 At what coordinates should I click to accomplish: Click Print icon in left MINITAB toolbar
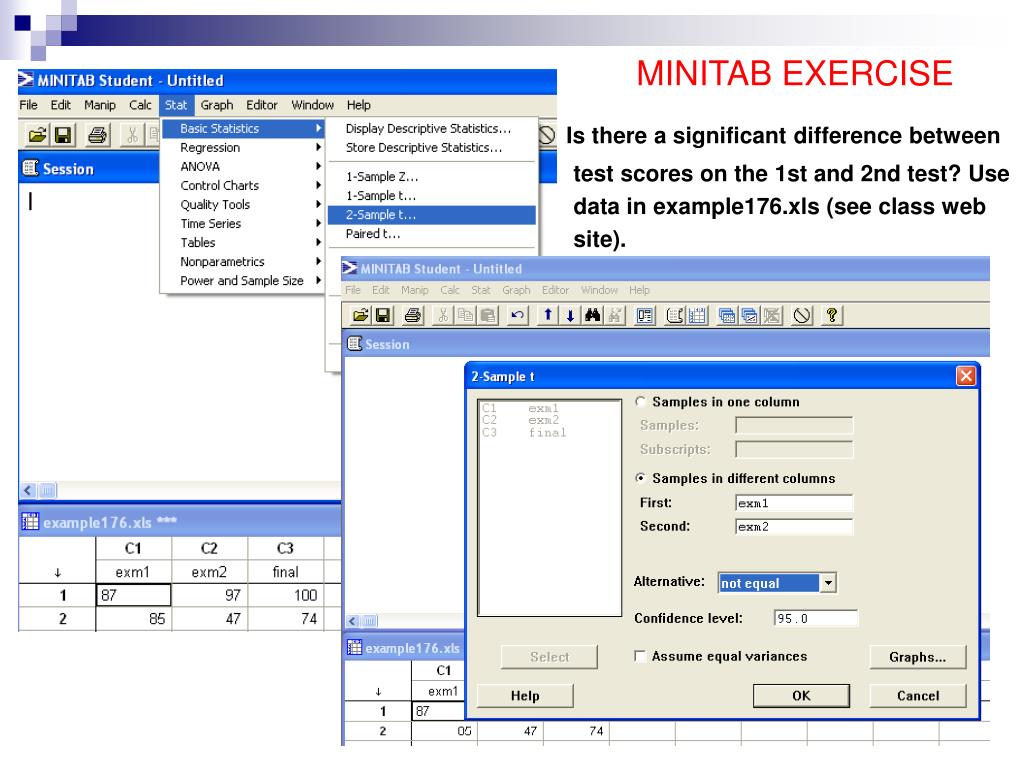(97, 135)
